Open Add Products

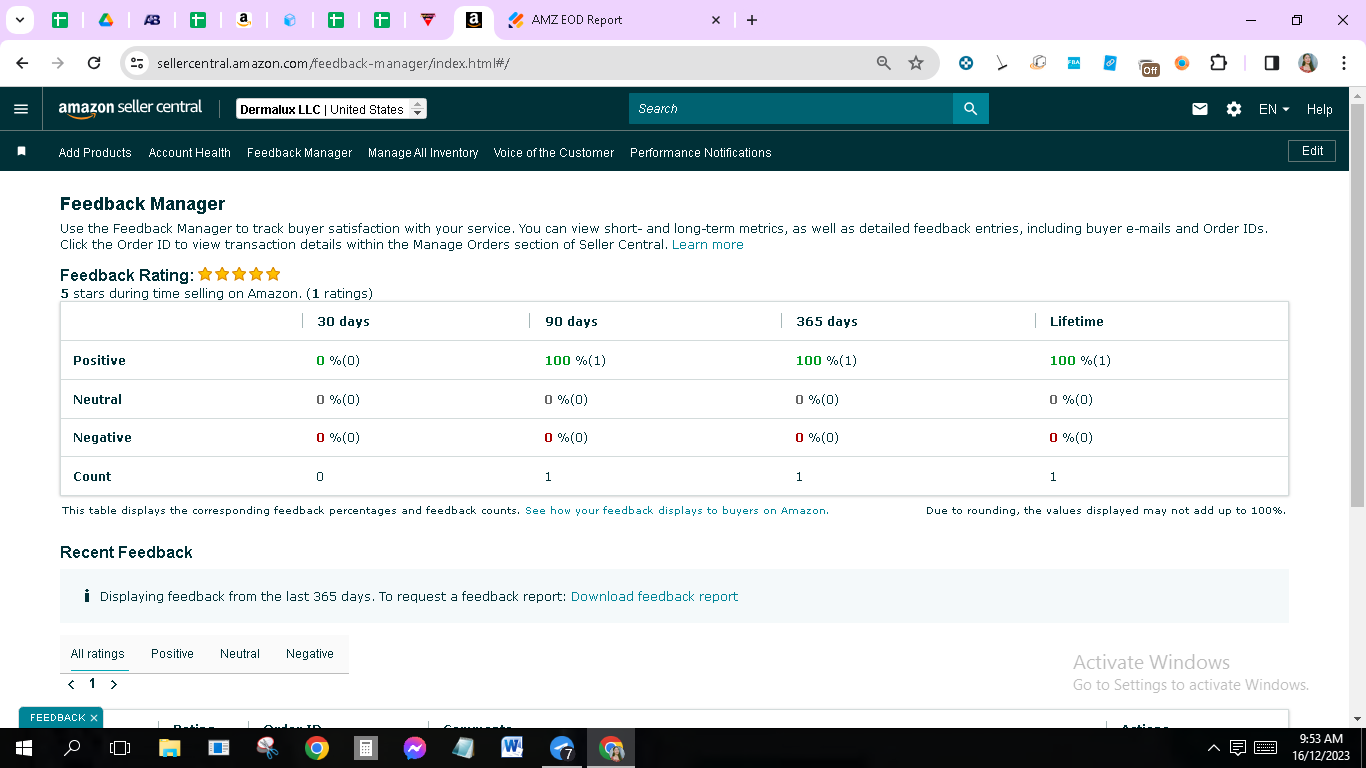(x=95, y=153)
